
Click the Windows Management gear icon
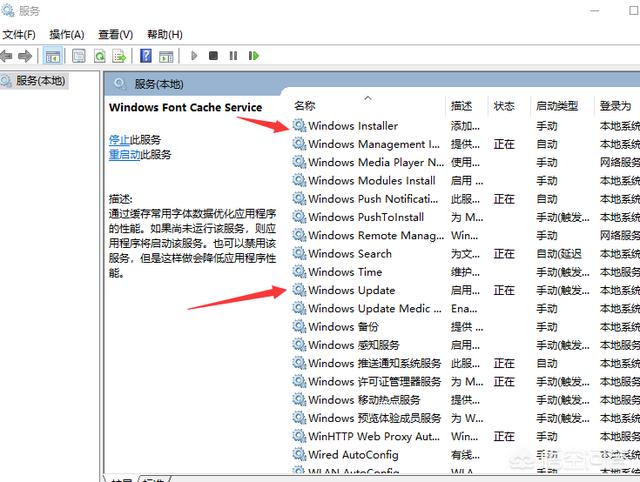(299, 144)
